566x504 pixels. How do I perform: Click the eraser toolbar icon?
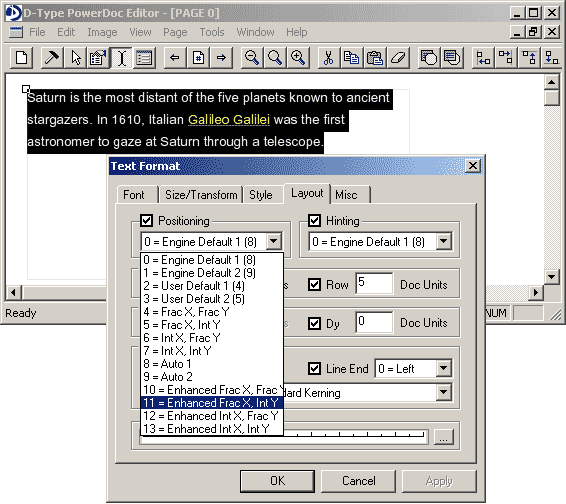(398, 58)
